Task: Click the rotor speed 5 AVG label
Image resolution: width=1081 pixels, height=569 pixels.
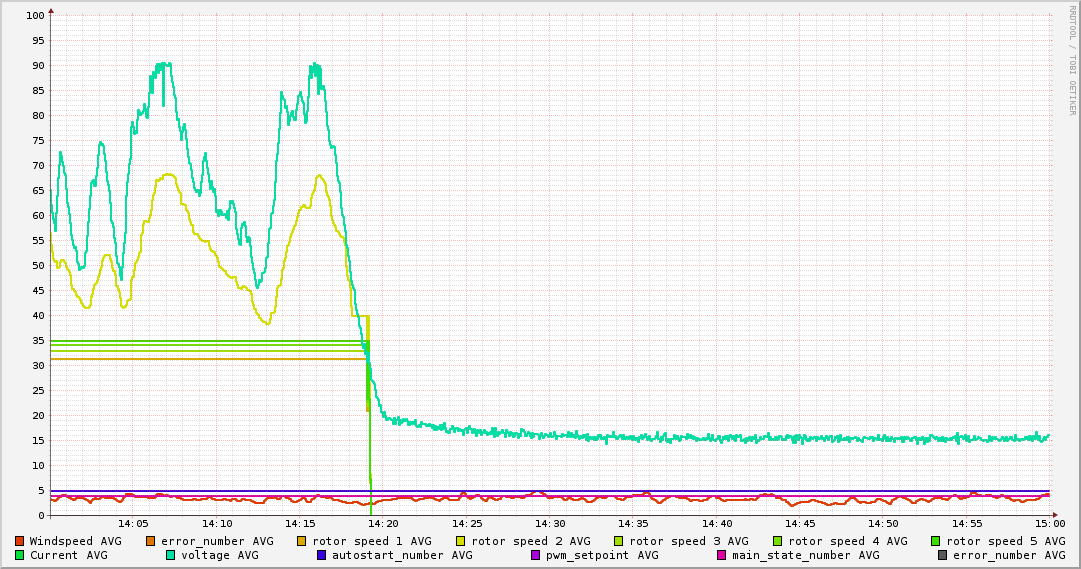Action: coord(1006,541)
